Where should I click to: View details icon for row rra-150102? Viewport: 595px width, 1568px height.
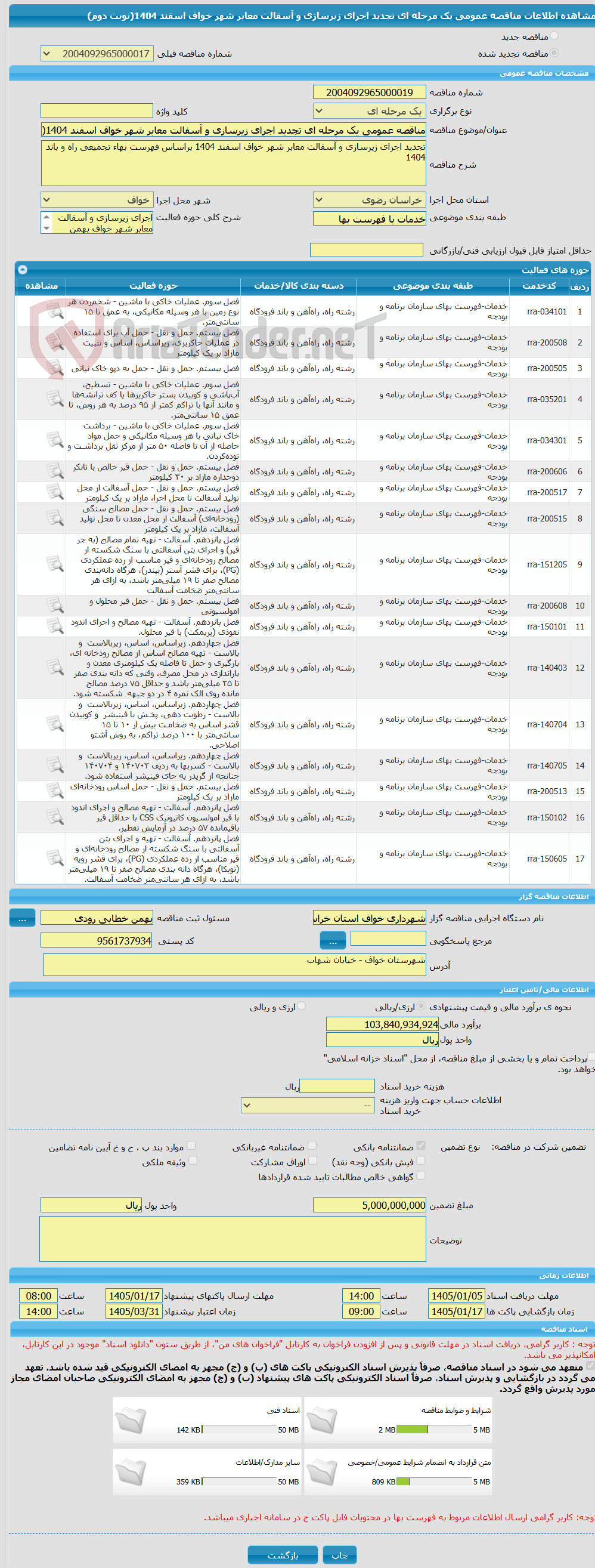[55, 817]
